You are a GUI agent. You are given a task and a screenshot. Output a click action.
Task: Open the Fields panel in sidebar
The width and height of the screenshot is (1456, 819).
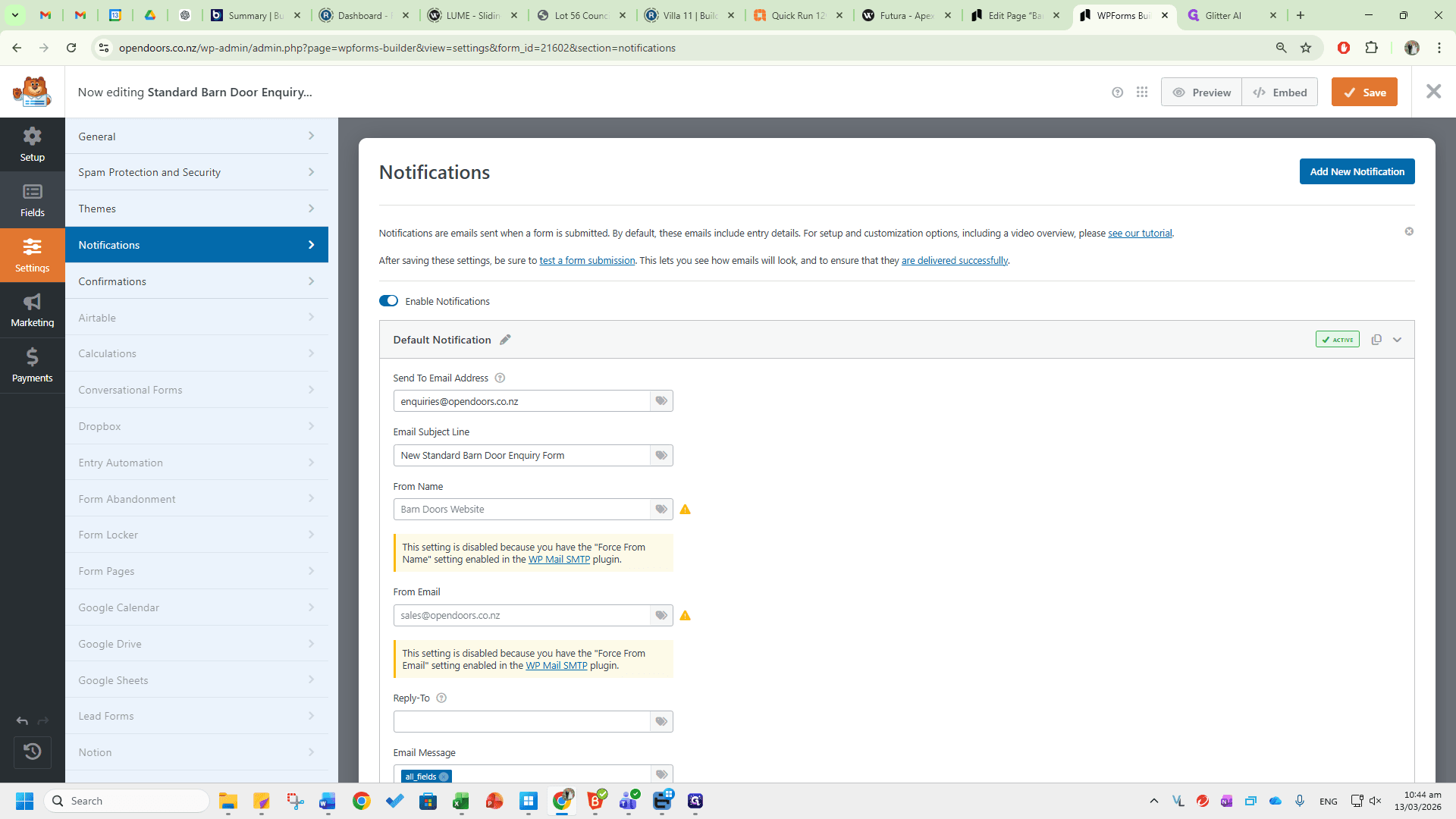32,199
